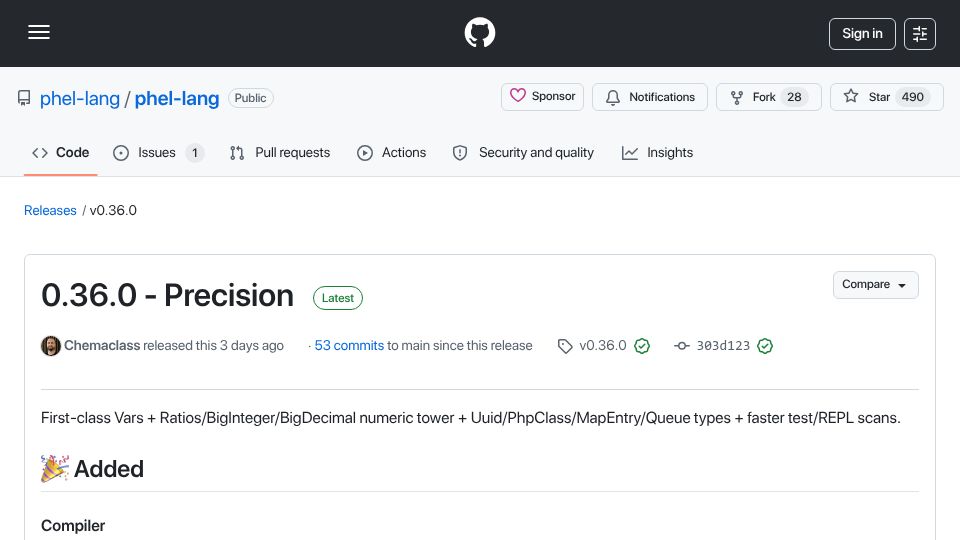The height and width of the screenshot is (540, 960).
Task: Open the Chemaclass author profile link
Action: [102, 345]
